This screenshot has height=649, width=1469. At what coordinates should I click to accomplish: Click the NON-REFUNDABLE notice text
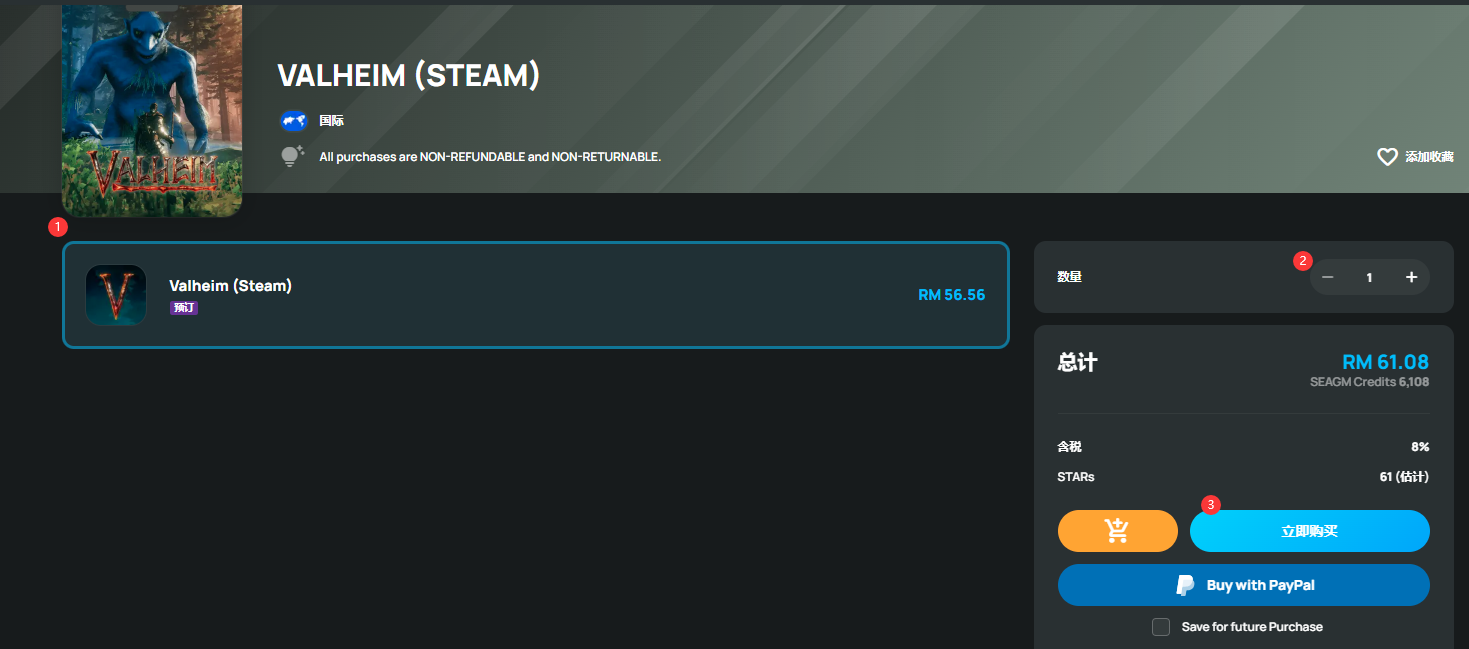click(x=490, y=157)
